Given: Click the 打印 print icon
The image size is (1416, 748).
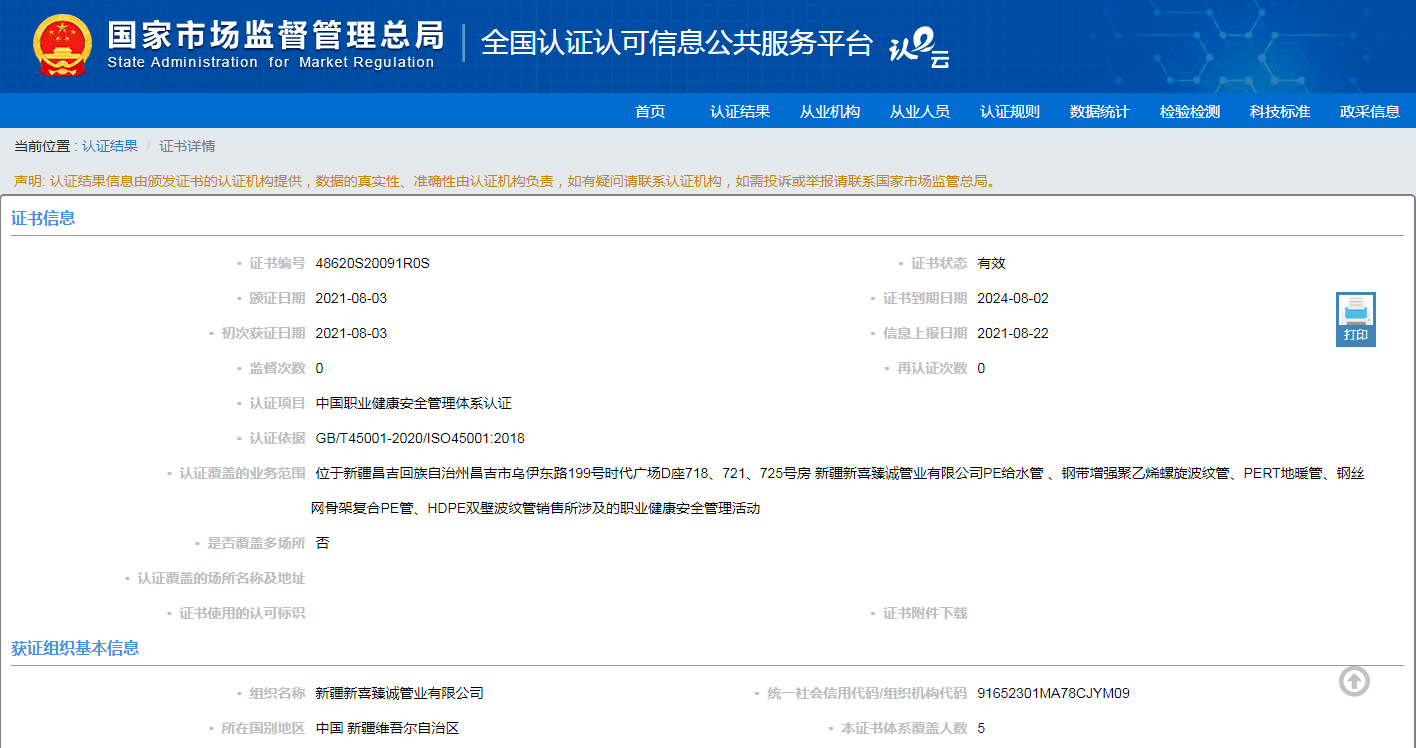Looking at the screenshot, I should [x=1356, y=319].
